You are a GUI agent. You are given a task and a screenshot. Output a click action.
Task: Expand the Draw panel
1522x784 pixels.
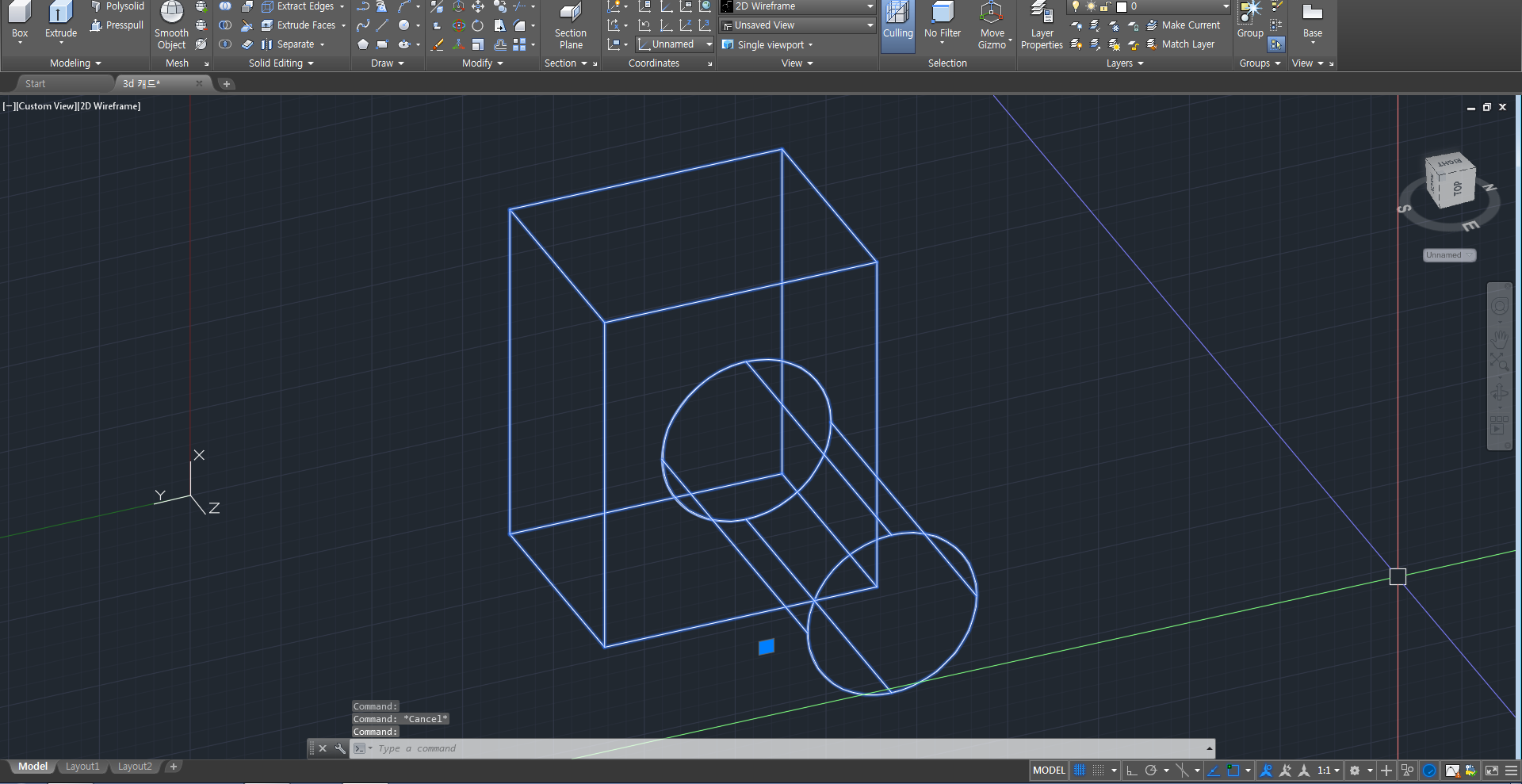[388, 63]
